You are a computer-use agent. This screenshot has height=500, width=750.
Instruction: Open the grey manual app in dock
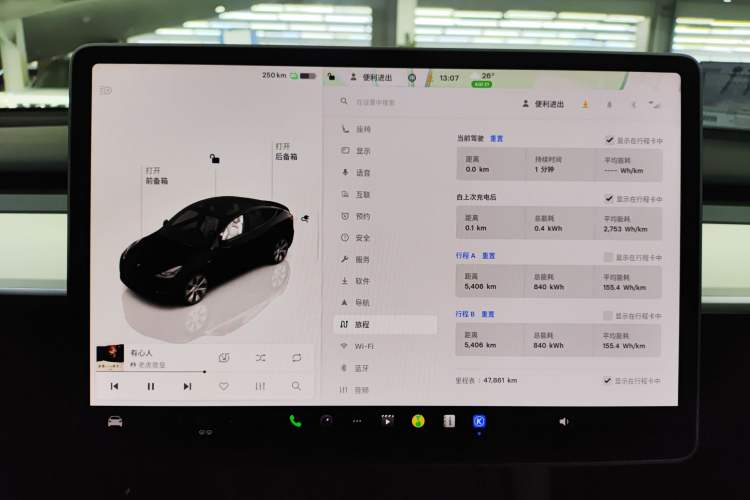coord(449,421)
